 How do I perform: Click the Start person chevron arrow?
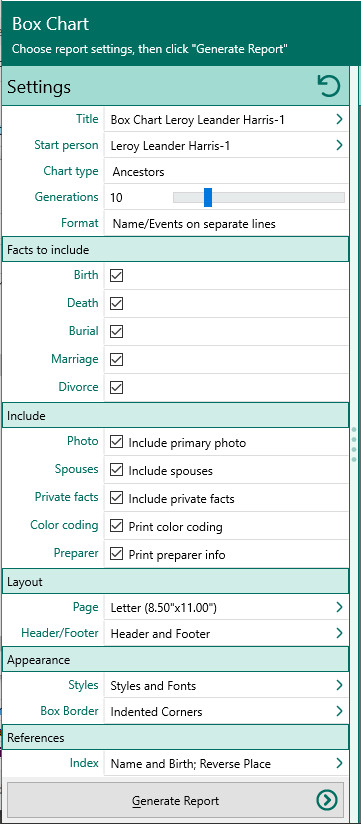[x=339, y=145]
